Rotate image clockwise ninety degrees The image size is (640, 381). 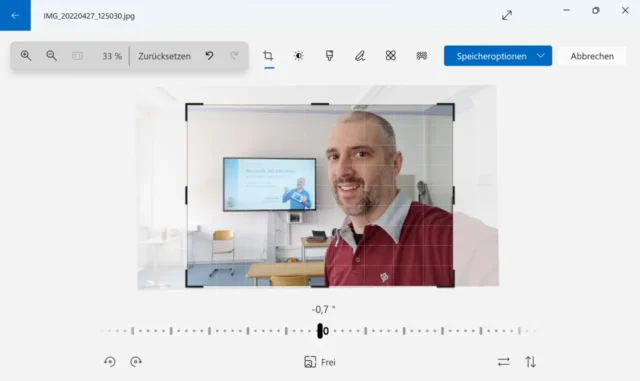pos(136,362)
